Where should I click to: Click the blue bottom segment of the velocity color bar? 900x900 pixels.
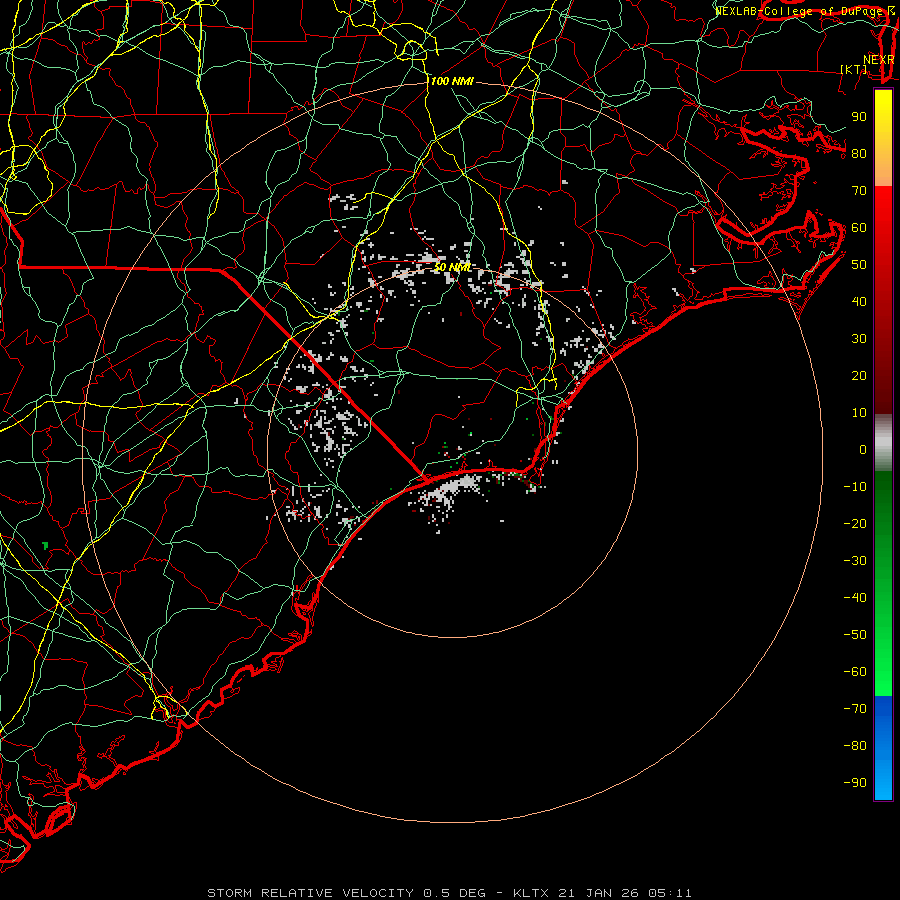pos(883,748)
